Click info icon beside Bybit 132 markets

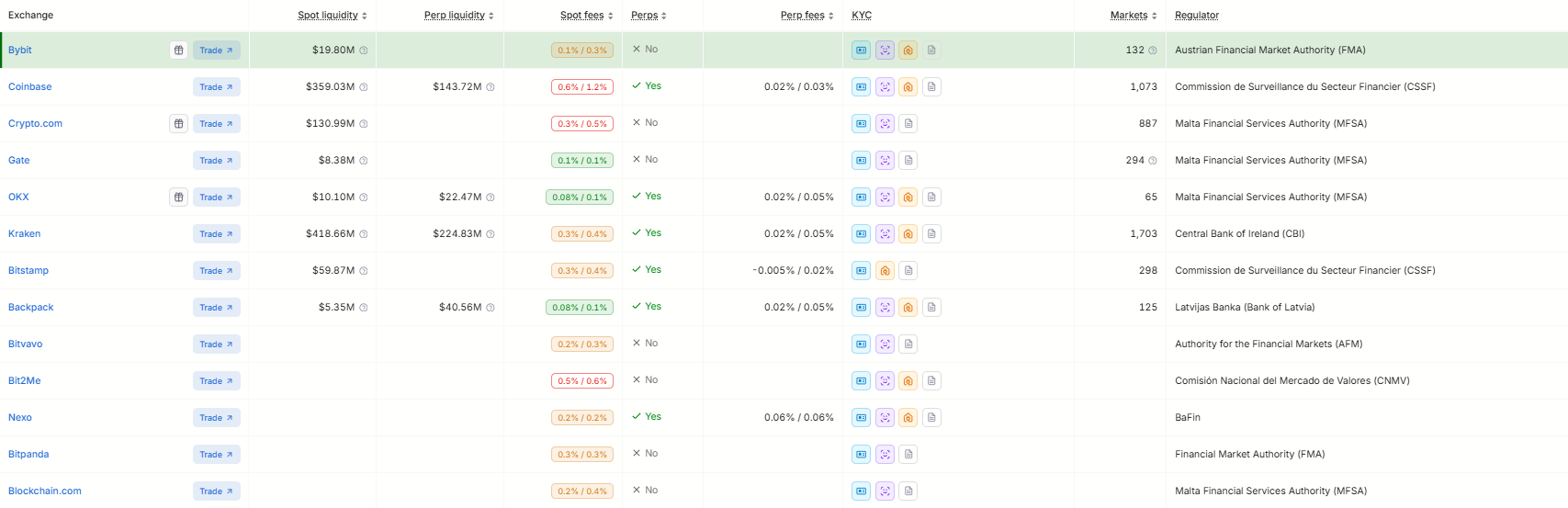1153,51
